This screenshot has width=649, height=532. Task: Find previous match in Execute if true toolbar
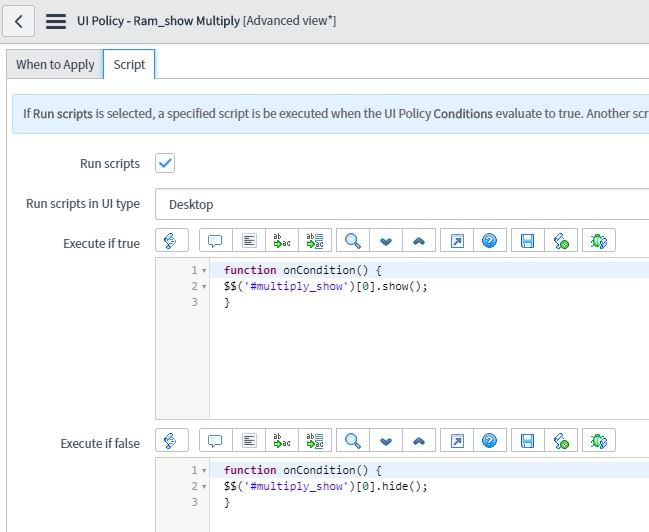(419, 241)
